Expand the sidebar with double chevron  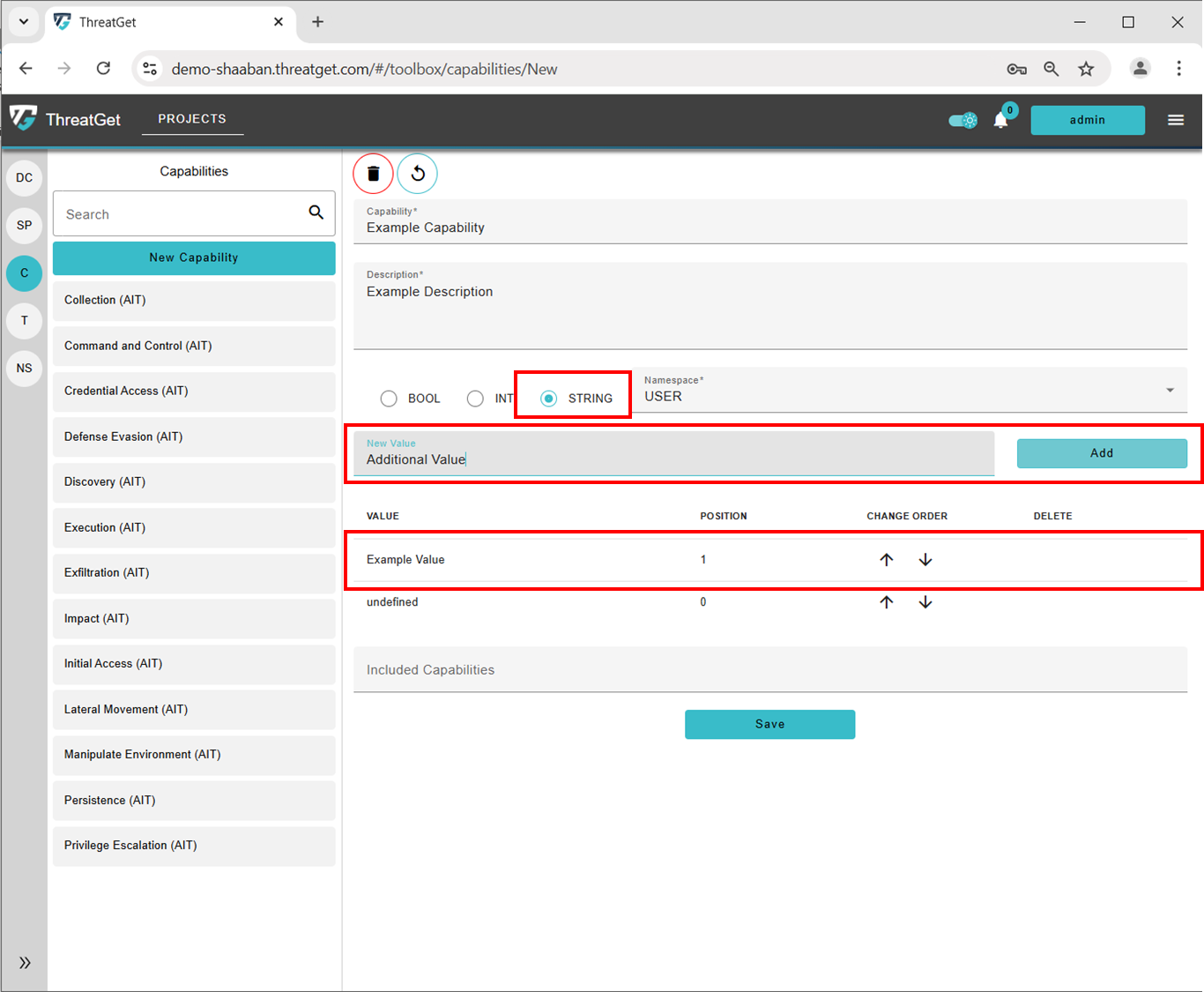[25, 962]
